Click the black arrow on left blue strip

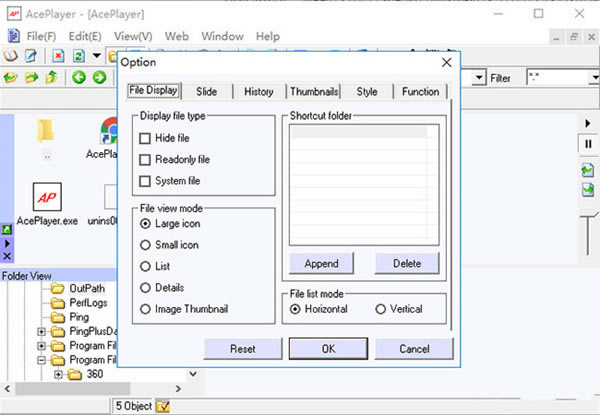tap(7, 243)
